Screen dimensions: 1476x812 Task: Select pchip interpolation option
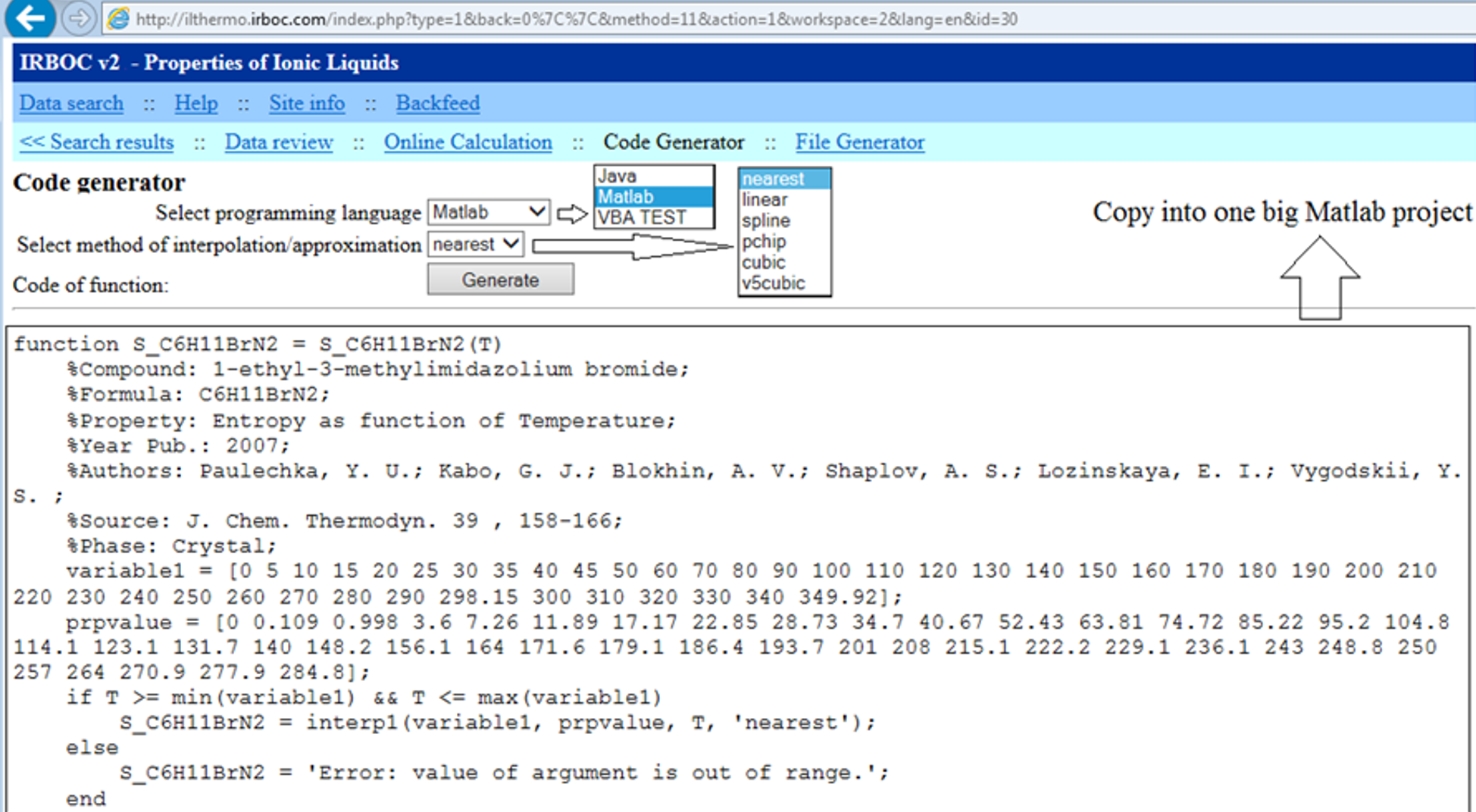[784, 242]
